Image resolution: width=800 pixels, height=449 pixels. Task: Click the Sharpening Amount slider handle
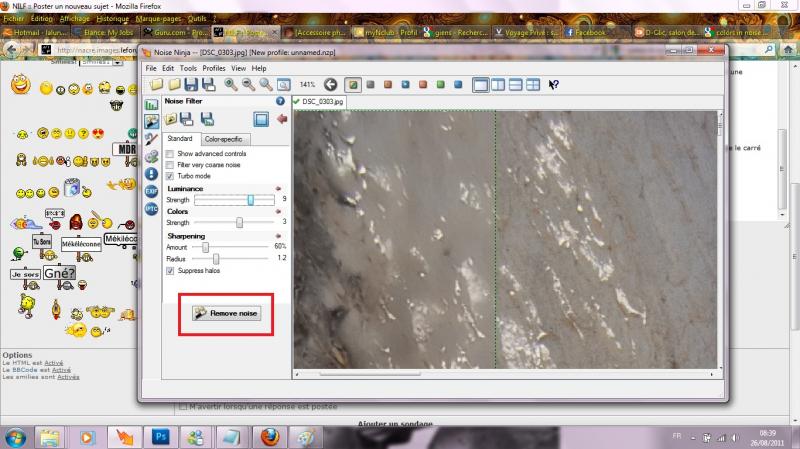tap(205, 247)
